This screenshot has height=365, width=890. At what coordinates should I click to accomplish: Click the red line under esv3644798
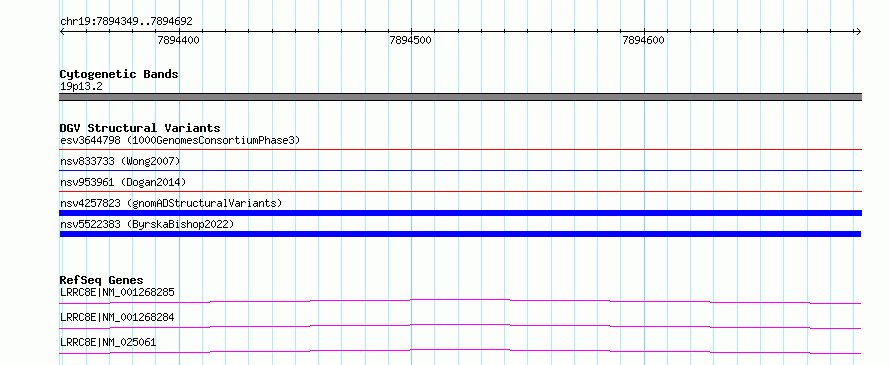pyautogui.click(x=460, y=150)
